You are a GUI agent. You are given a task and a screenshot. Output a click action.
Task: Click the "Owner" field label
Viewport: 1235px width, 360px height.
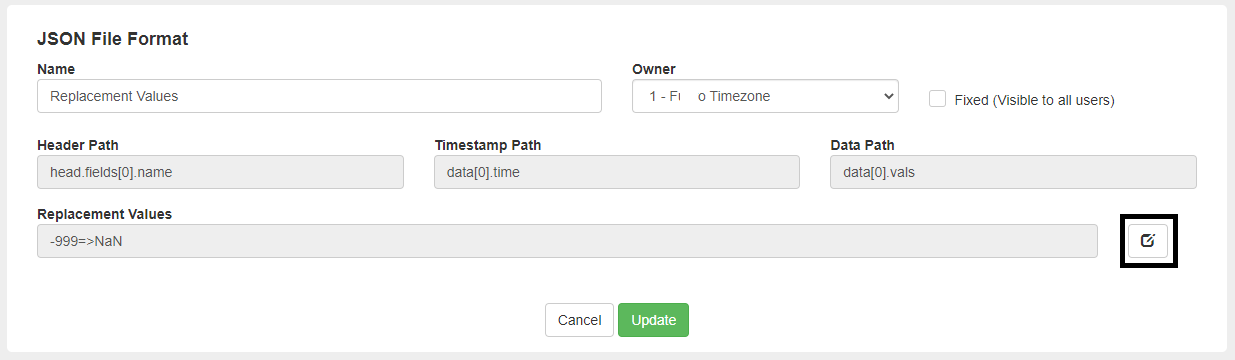point(654,69)
